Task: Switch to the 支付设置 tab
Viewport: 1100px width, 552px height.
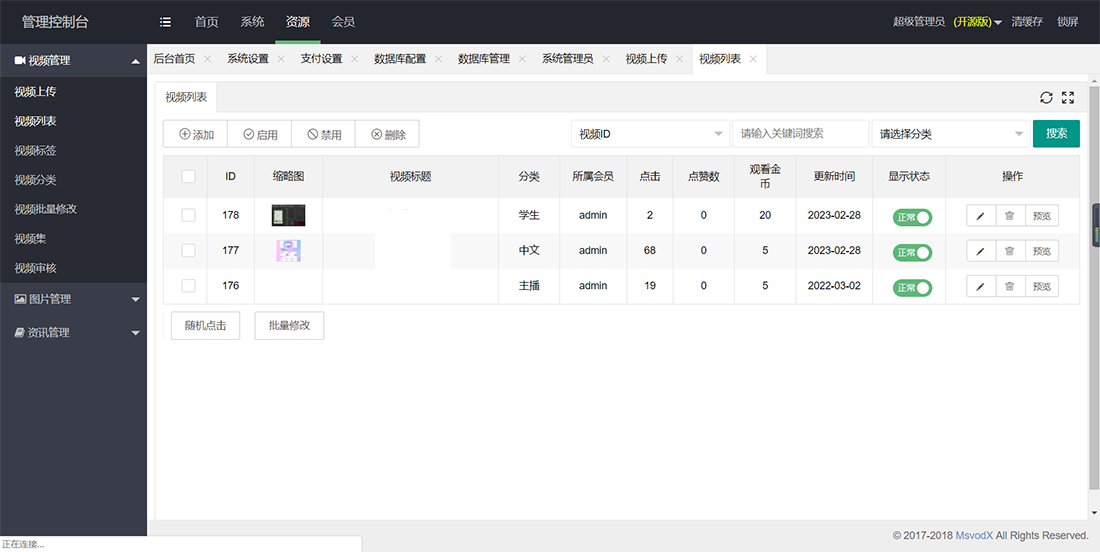Action: point(321,59)
